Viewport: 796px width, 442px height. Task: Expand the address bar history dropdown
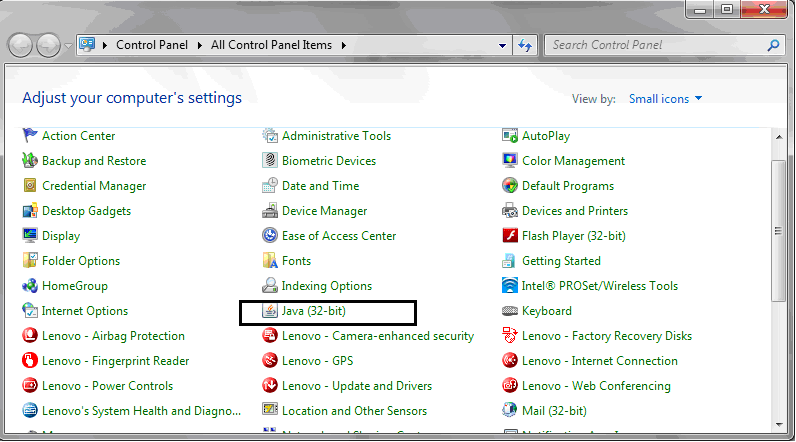pos(502,45)
